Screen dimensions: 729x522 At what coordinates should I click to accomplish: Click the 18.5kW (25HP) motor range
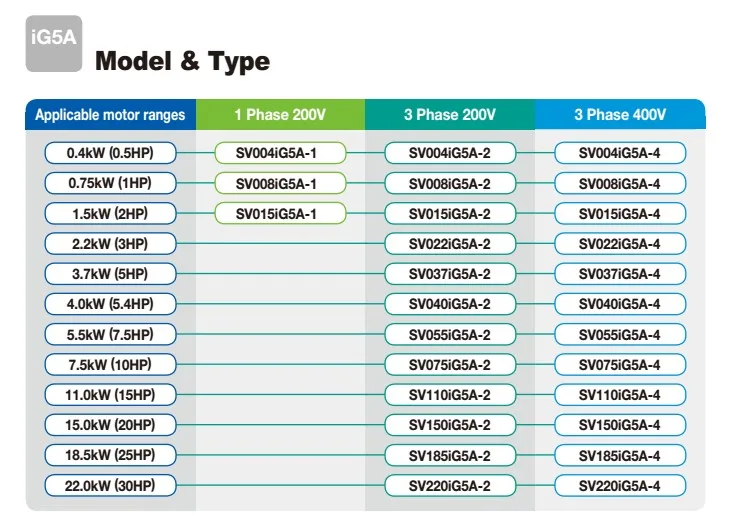pyautogui.click(x=110, y=455)
